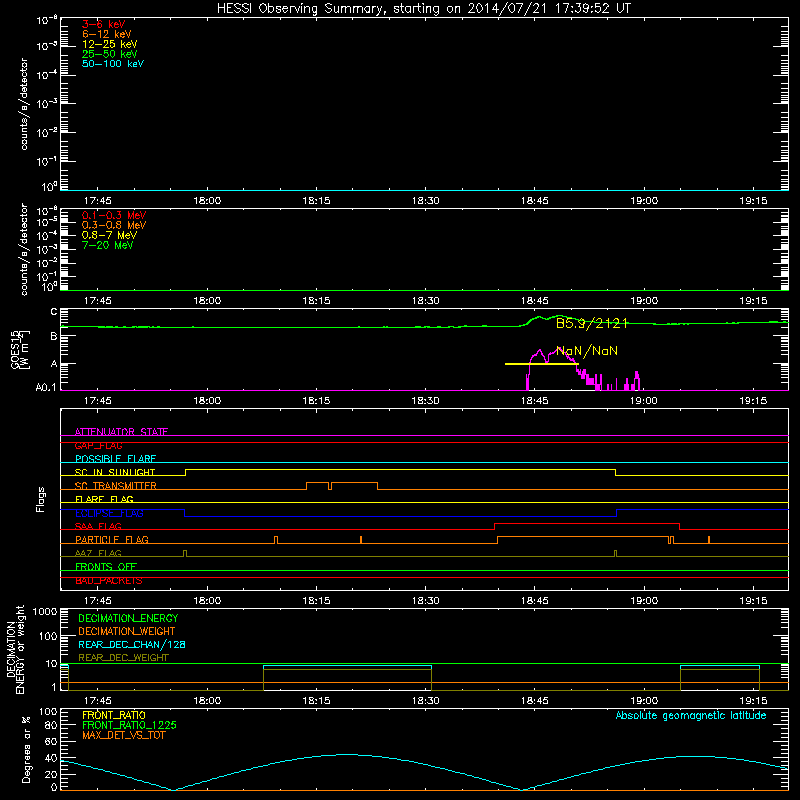
Task: Click the SC_TRANSMITTER flag label
Action: pos(115,486)
